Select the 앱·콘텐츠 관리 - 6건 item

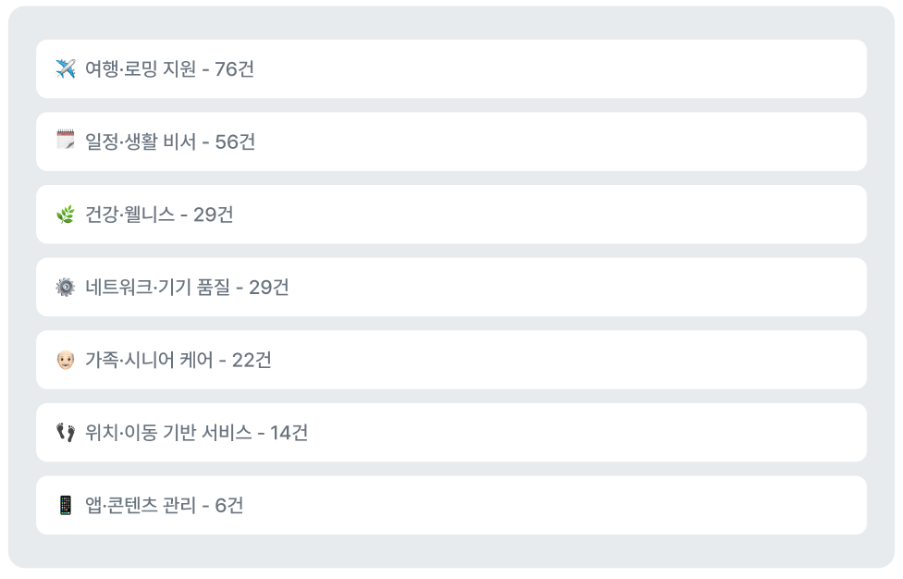click(x=451, y=505)
